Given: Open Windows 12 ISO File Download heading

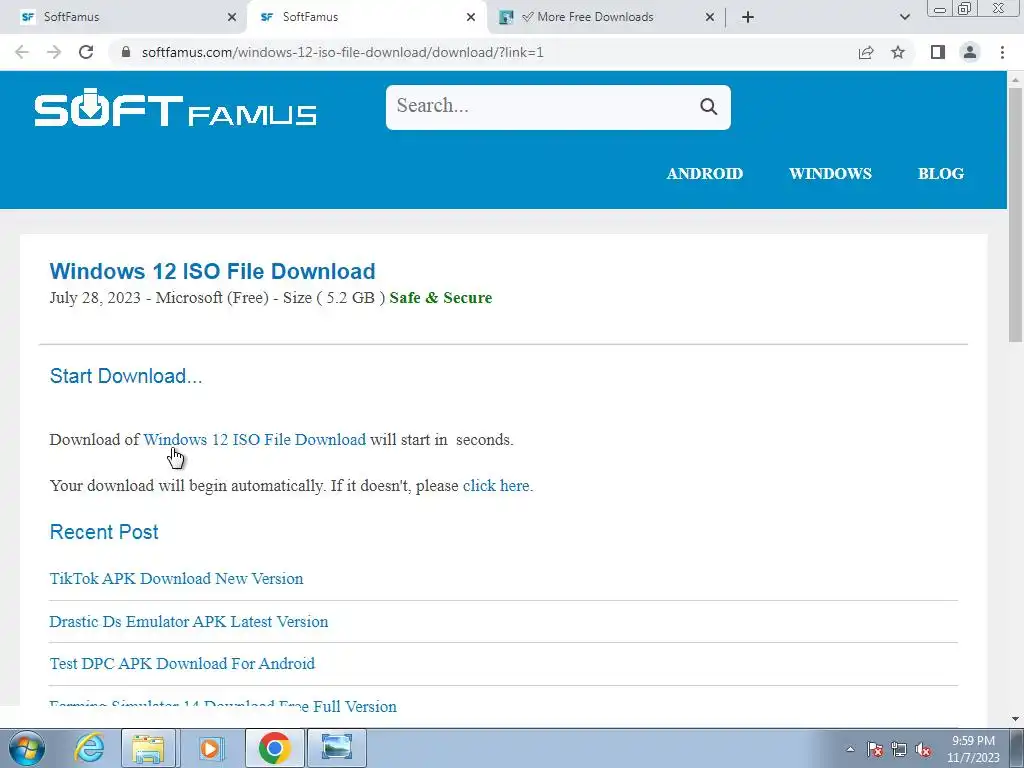Looking at the screenshot, I should 212,271.
